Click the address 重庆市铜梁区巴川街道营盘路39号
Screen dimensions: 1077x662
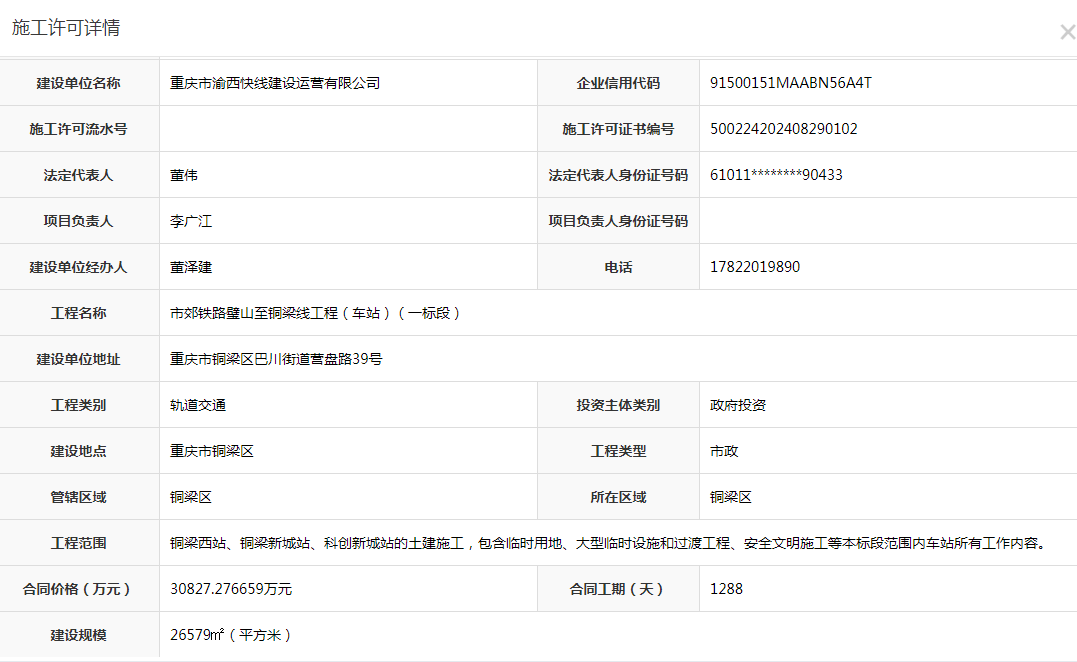coord(276,359)
